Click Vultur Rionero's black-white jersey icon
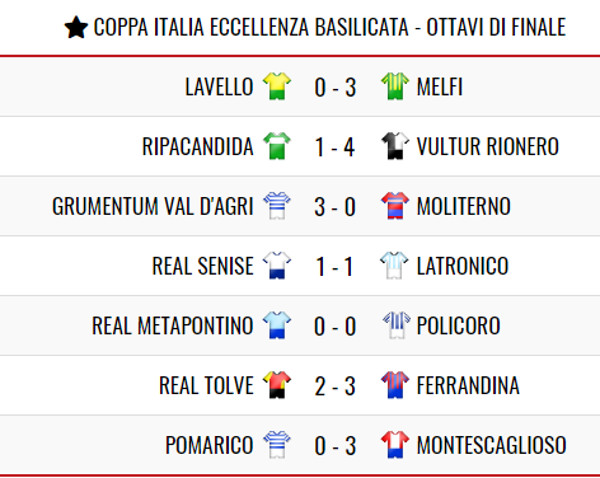 [x=395, y=146]
